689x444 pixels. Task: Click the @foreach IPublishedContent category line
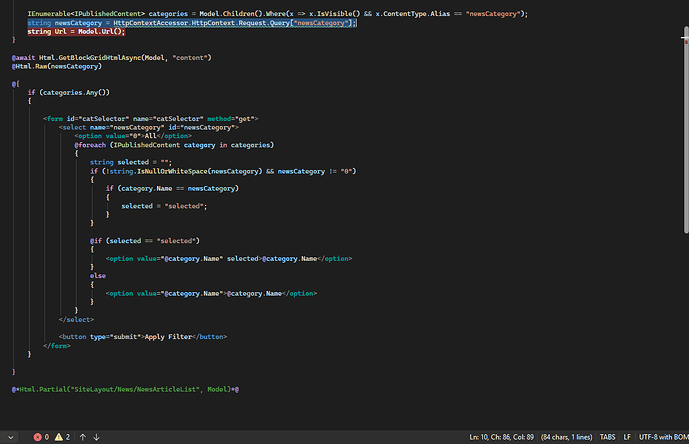tap(174, 145)
